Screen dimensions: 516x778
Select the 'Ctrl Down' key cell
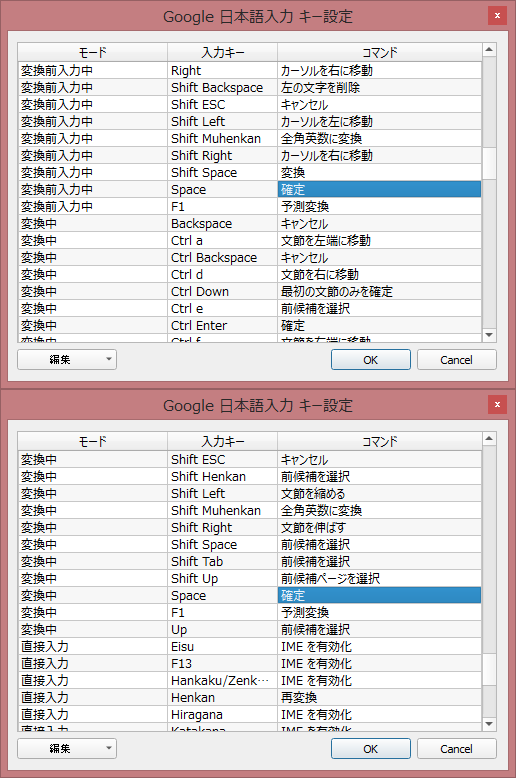coord(222,291)
